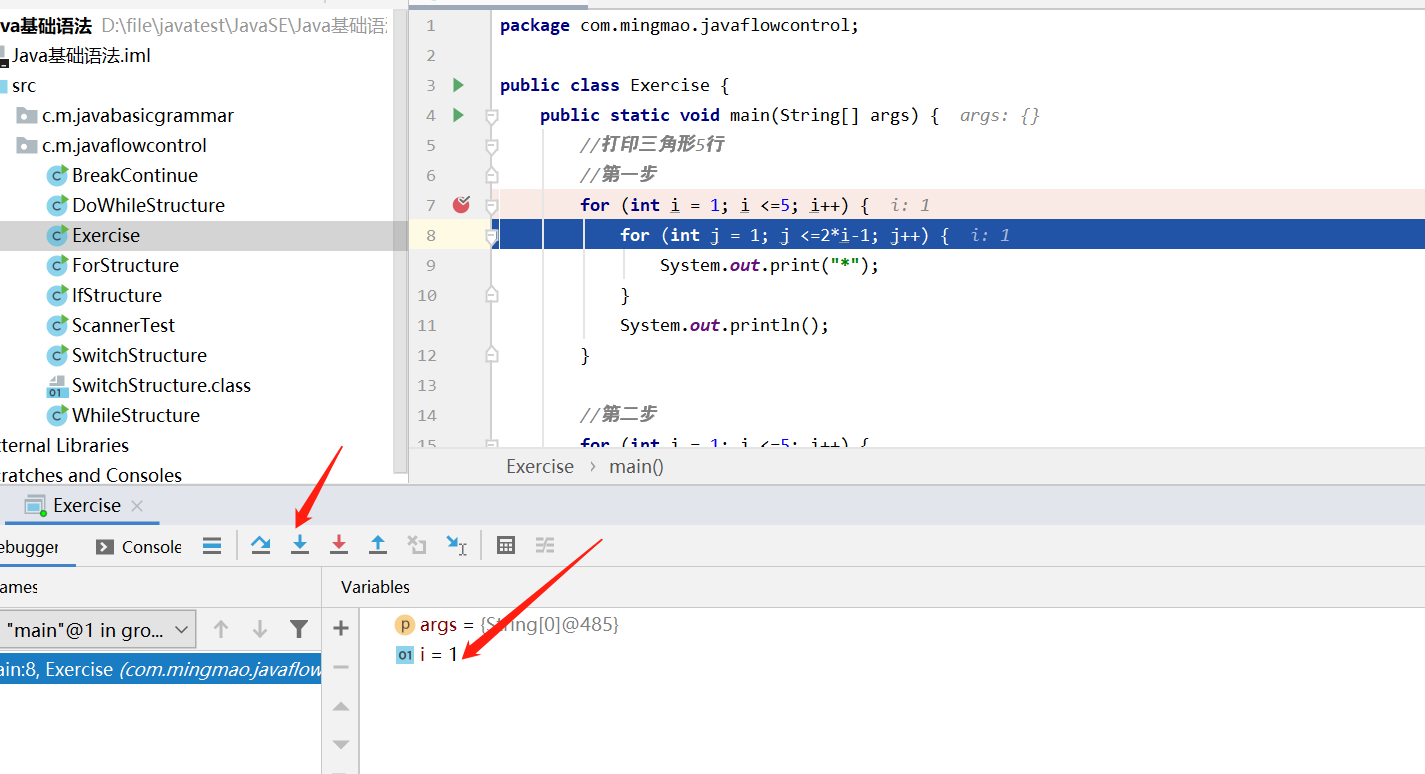Collapse the comment fold marker on line 5
The image size is (1425, 774).
(x=491, y=146)
